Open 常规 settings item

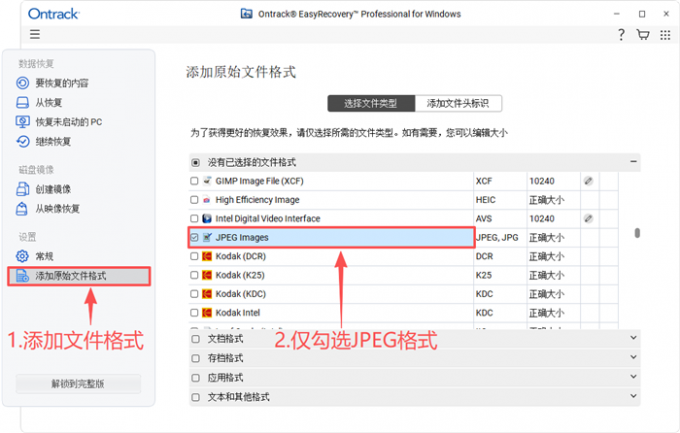tap(44, 256)
